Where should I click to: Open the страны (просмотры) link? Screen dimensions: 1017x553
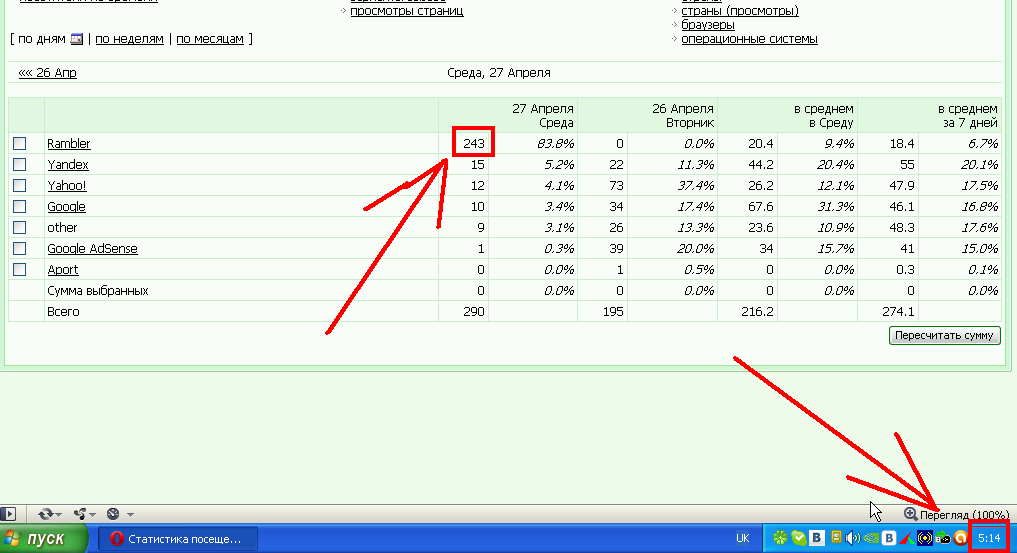click(x=740, y=11)
